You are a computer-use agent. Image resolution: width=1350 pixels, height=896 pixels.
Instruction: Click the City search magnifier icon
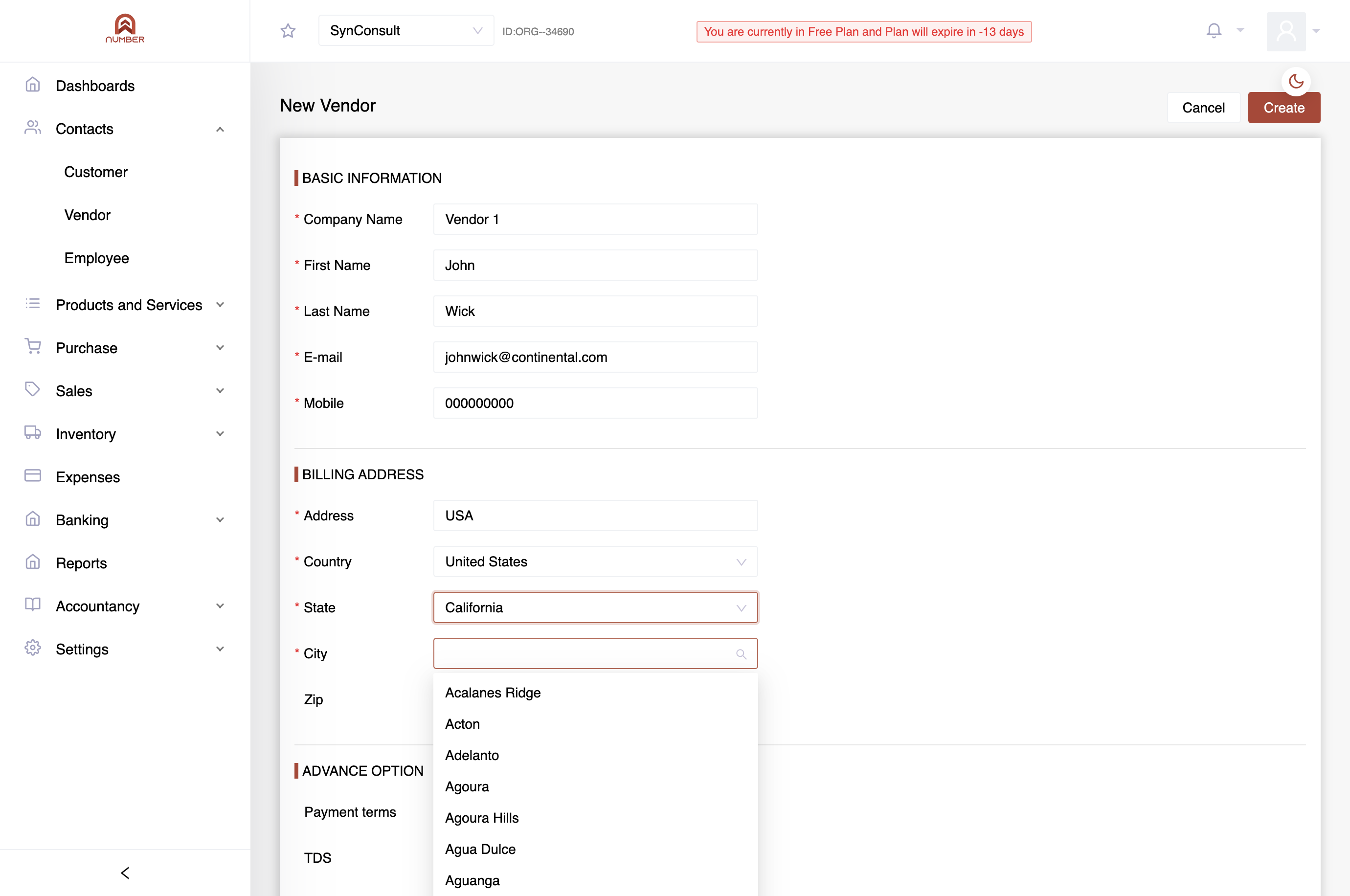point(741,654)
